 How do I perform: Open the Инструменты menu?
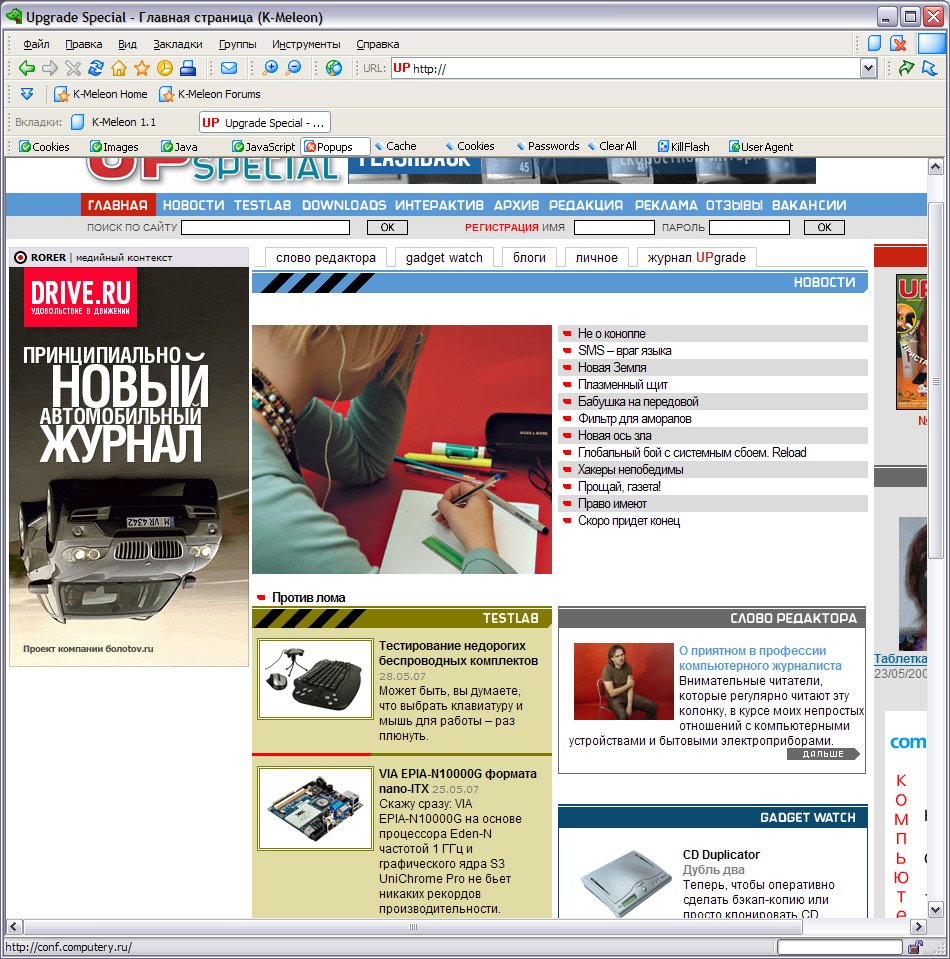tap(306, 44)
